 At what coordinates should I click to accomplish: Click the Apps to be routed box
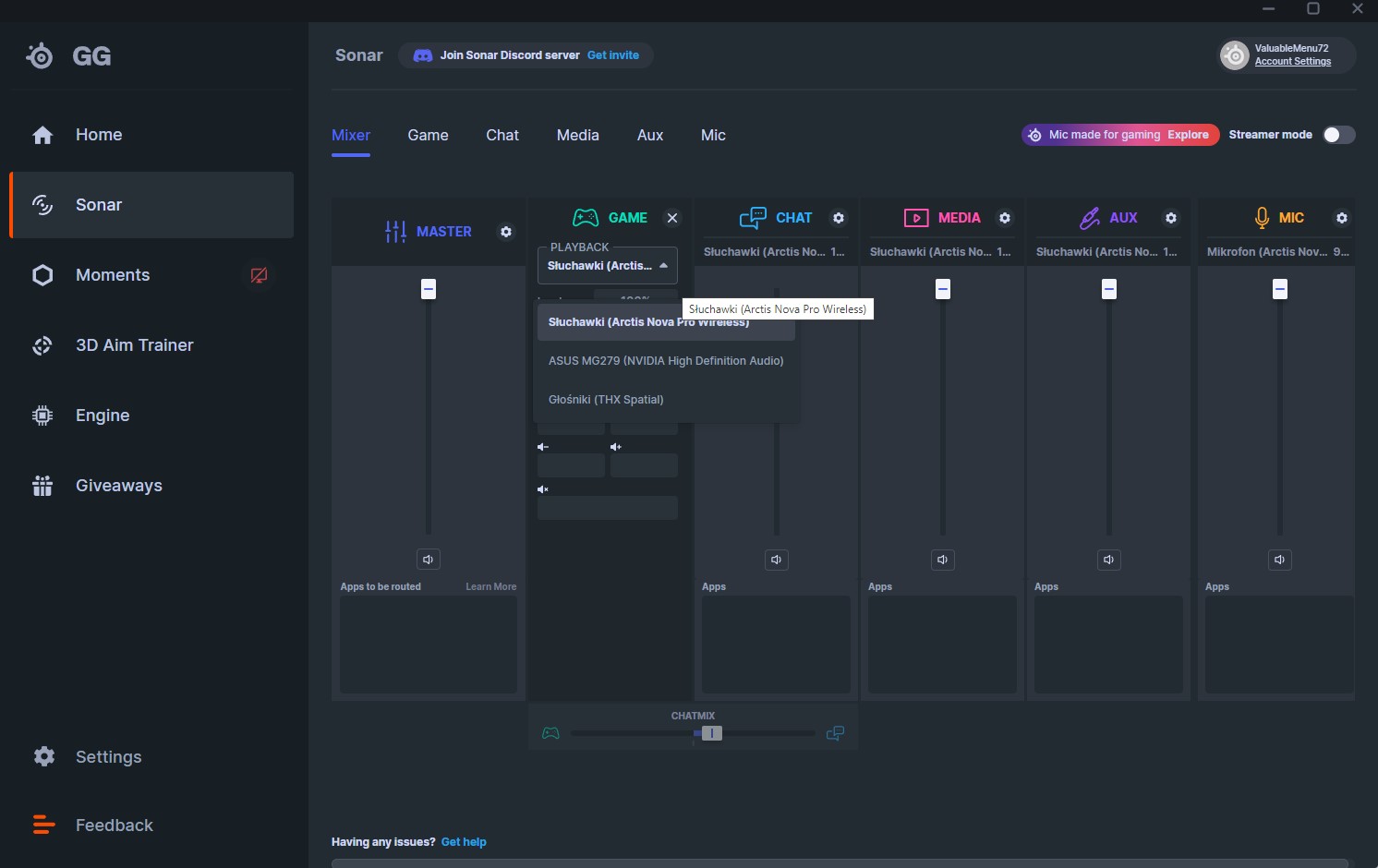point(429,644)
